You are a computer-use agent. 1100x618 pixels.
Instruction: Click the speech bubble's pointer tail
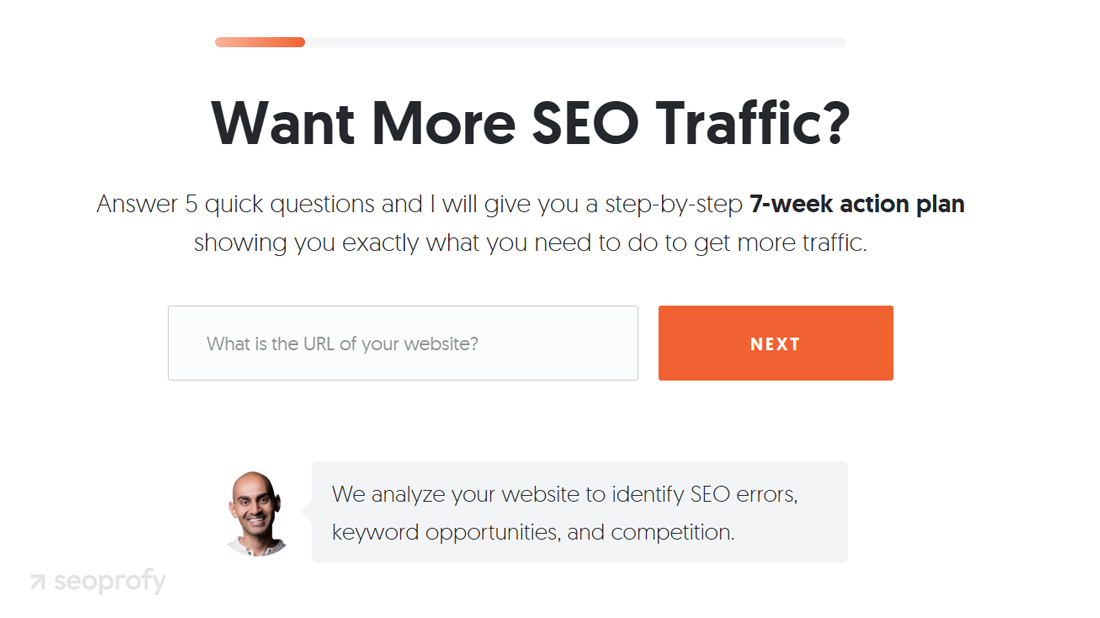pos(307,510)
